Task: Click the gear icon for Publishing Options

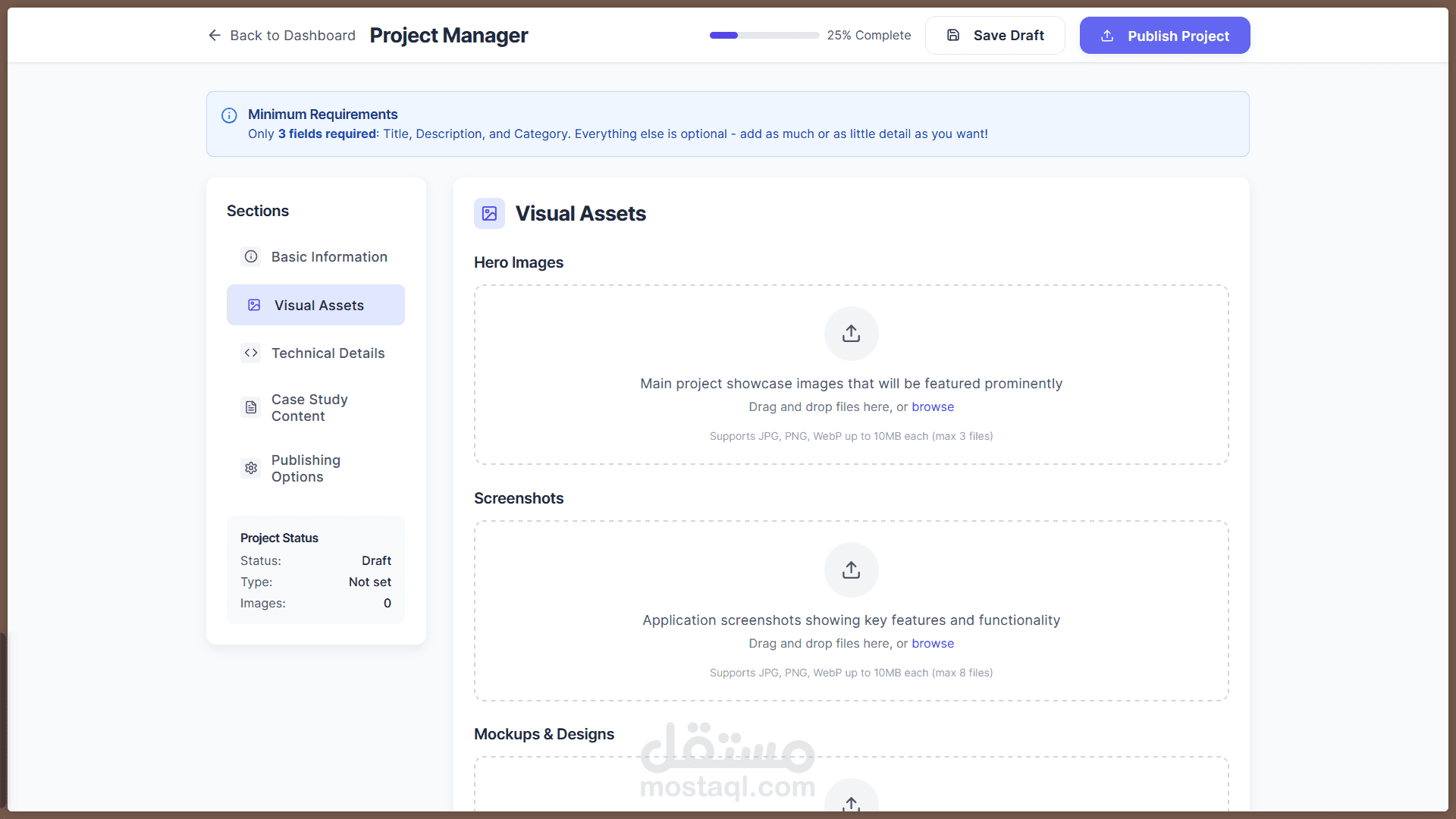Action: tap(251, 469)
